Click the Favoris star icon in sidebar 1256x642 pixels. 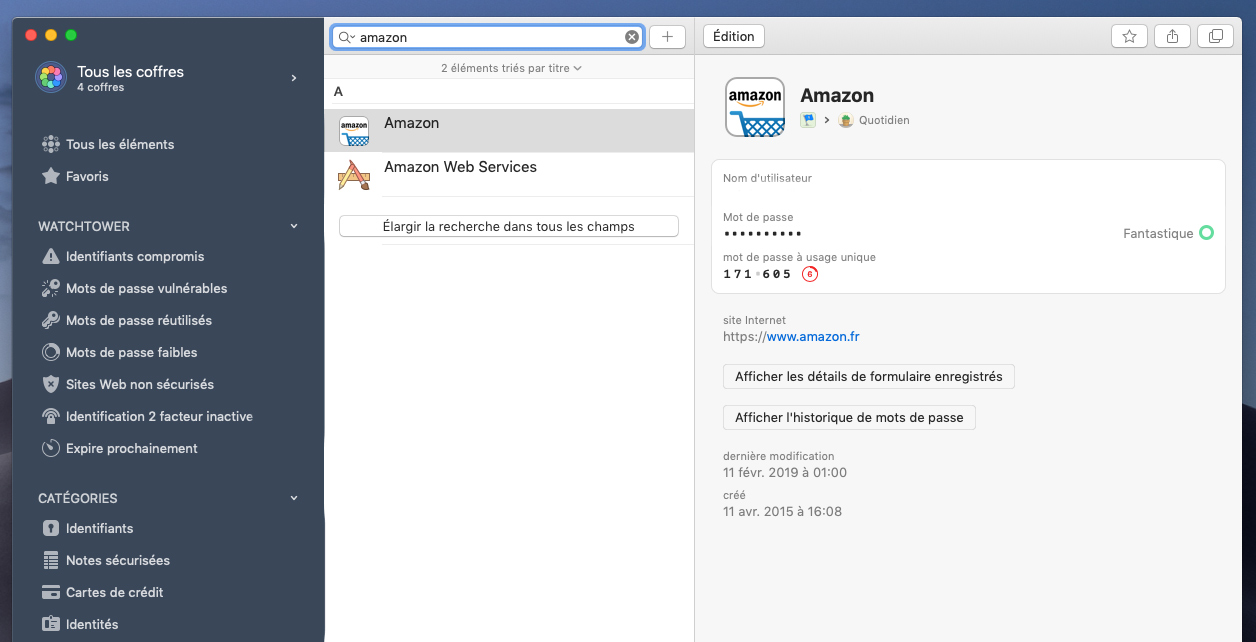(x=50, y=176)
